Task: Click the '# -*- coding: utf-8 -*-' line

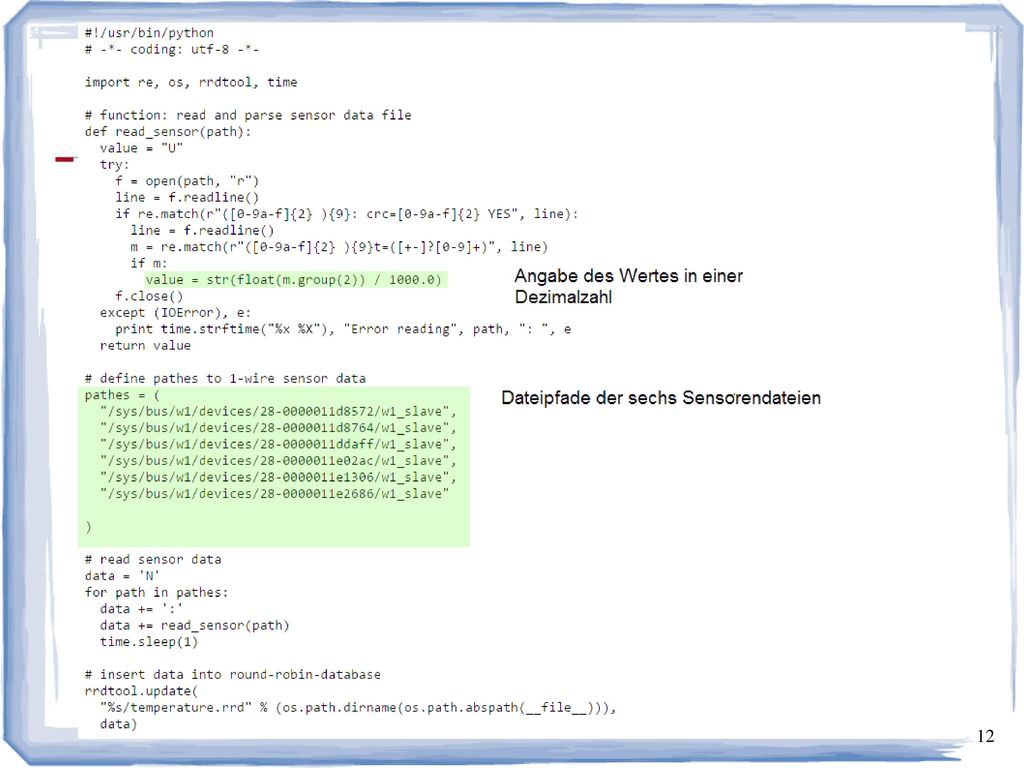Action: click(172, 50)
